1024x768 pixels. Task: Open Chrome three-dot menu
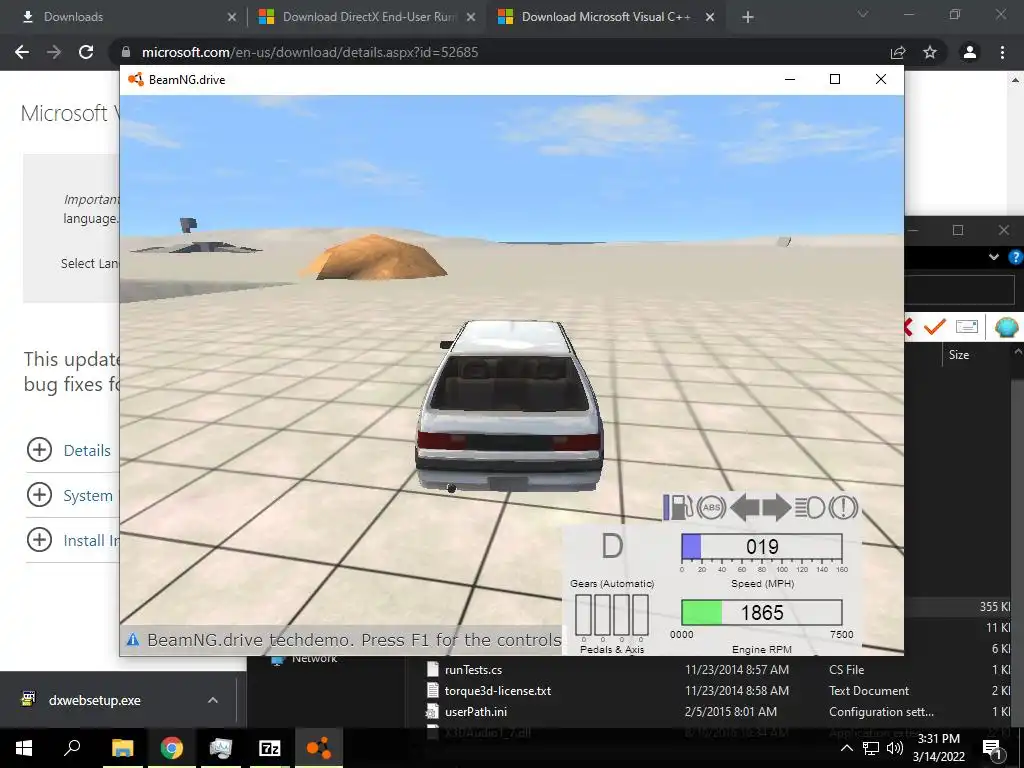pyautogui.click(x=1002, y=52)
